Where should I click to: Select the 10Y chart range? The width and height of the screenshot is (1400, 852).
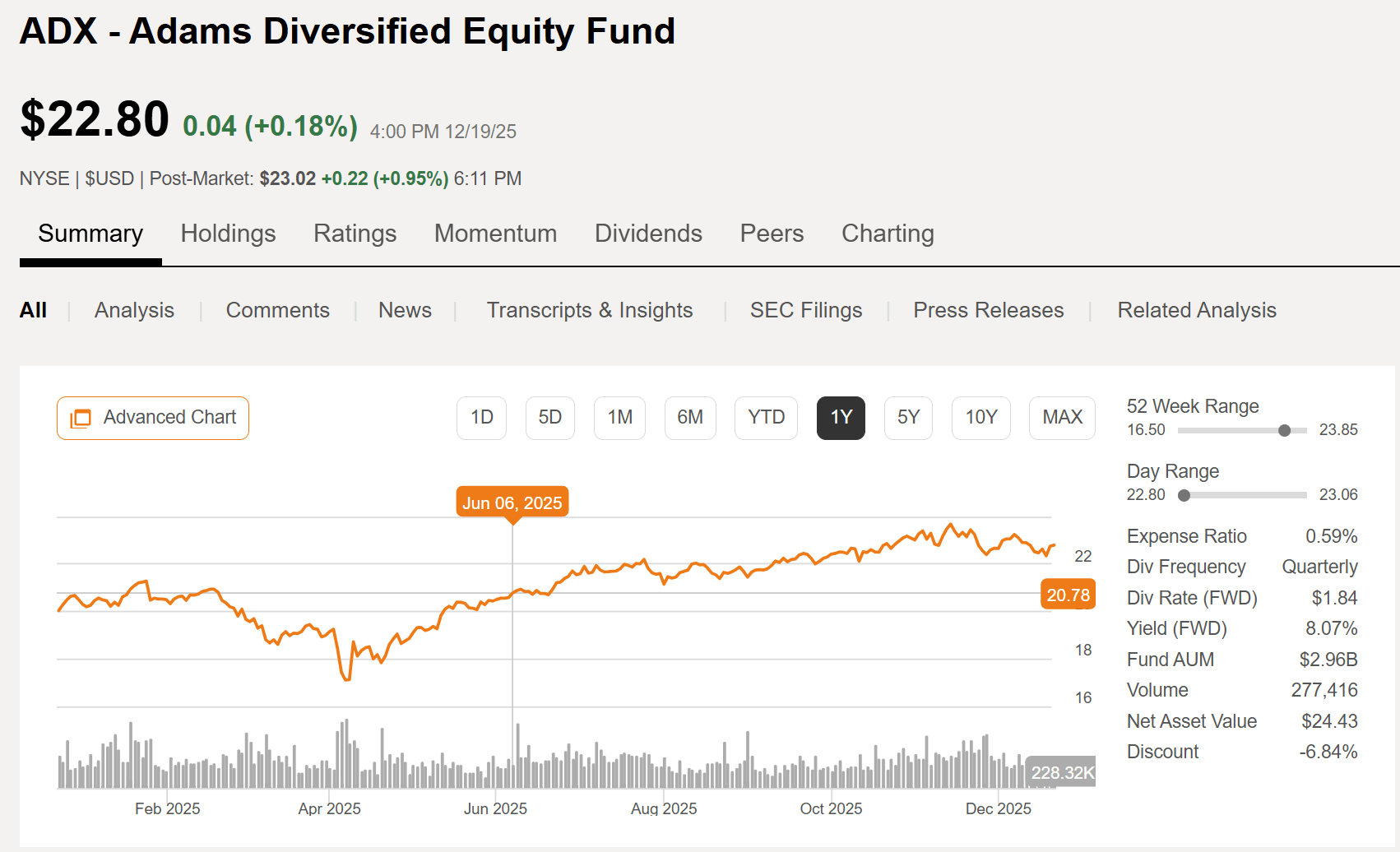tap(980, 418)
